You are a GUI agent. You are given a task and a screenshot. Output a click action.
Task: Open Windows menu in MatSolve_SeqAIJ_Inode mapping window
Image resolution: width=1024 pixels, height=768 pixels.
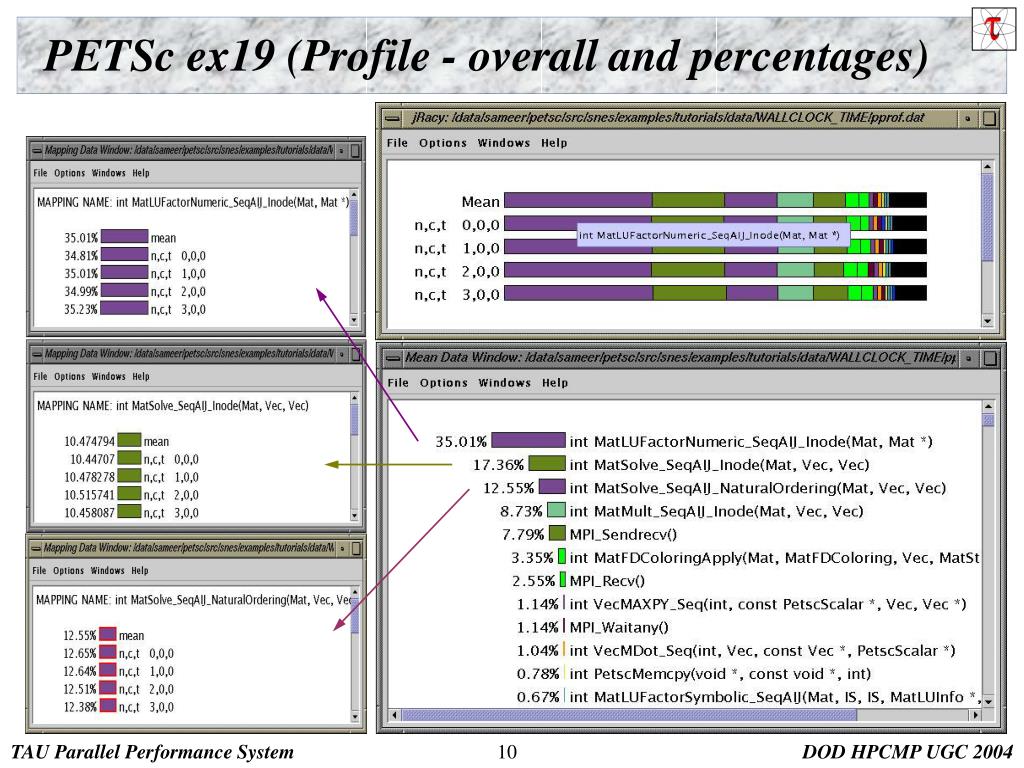pos(108,377)
